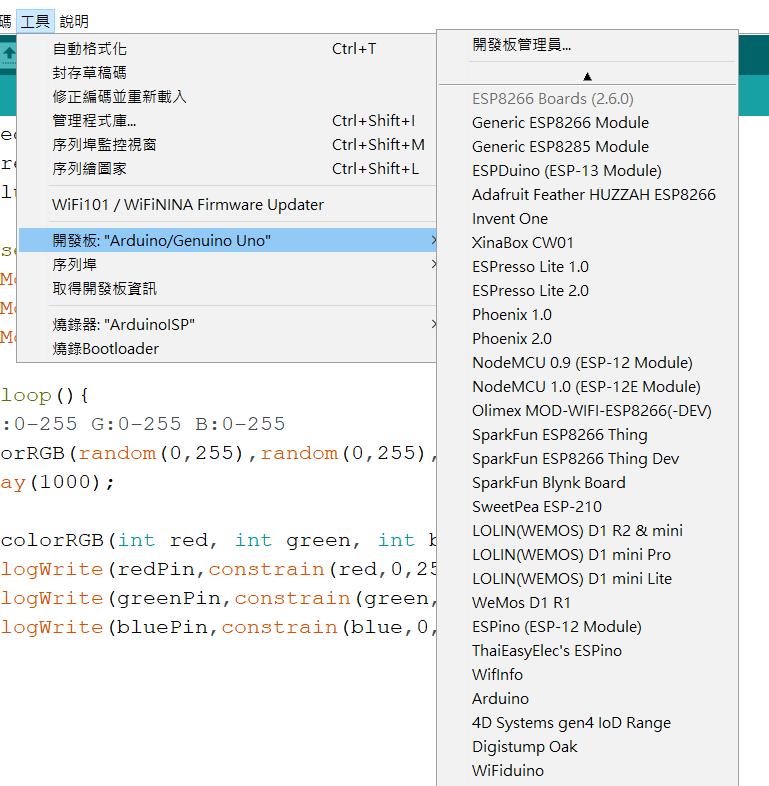769x786 pixels.
Task: Click the loop(){ line in editor
Action: (x=45, y=396)
